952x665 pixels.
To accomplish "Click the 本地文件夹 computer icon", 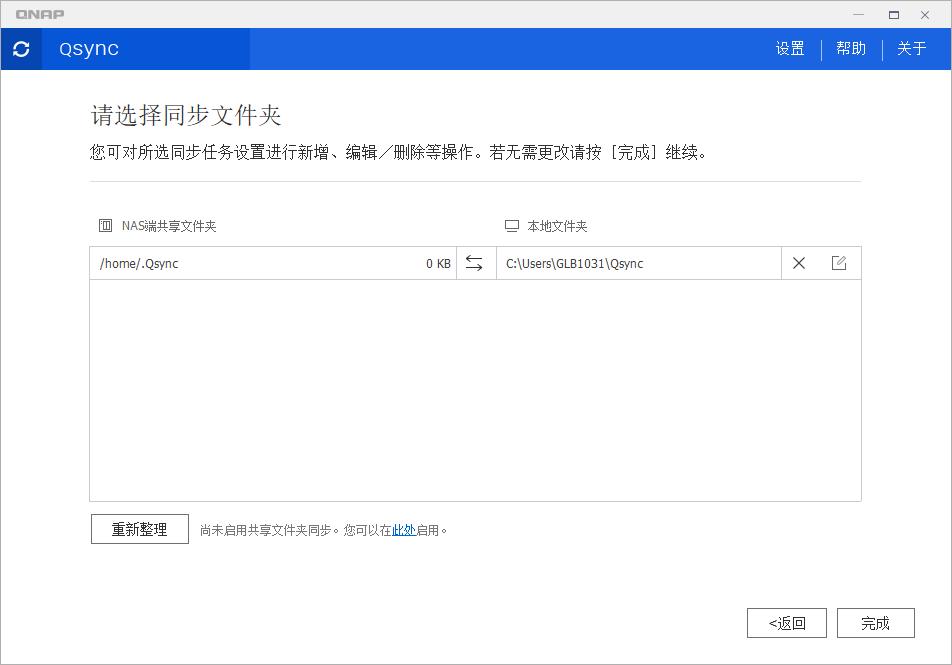I will tap(511, 225).
